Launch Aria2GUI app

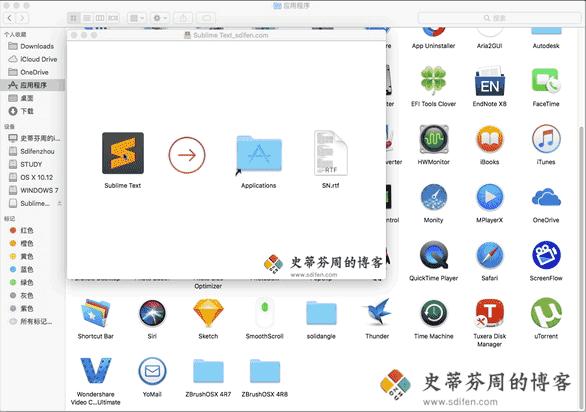[490, 32]
